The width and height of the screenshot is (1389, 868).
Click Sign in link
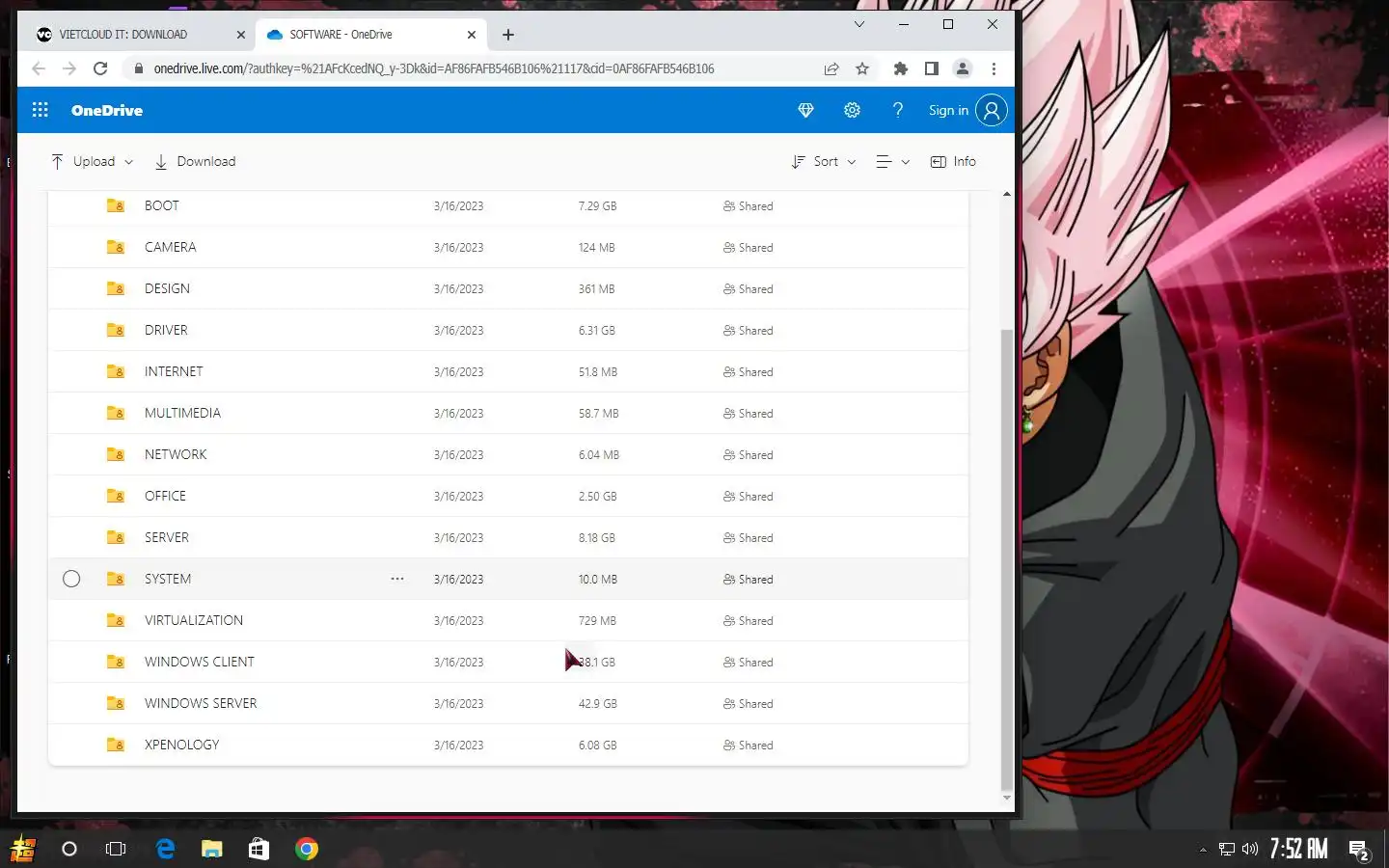tap(948, 110)
